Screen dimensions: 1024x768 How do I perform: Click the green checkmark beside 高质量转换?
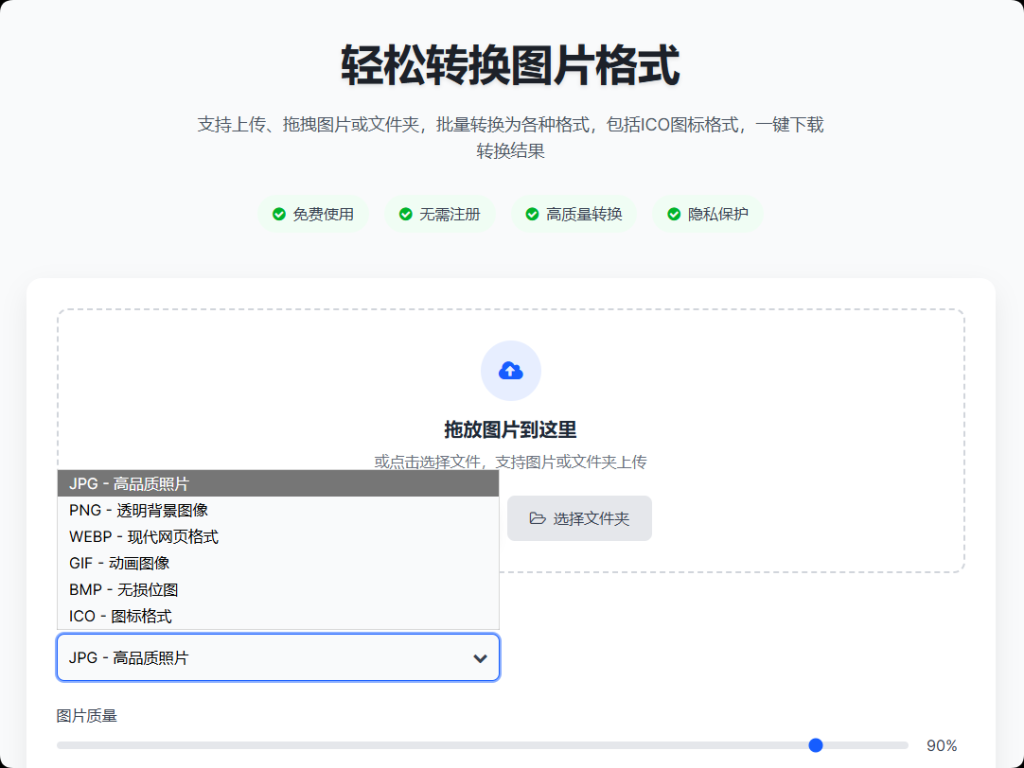point(532,214)
